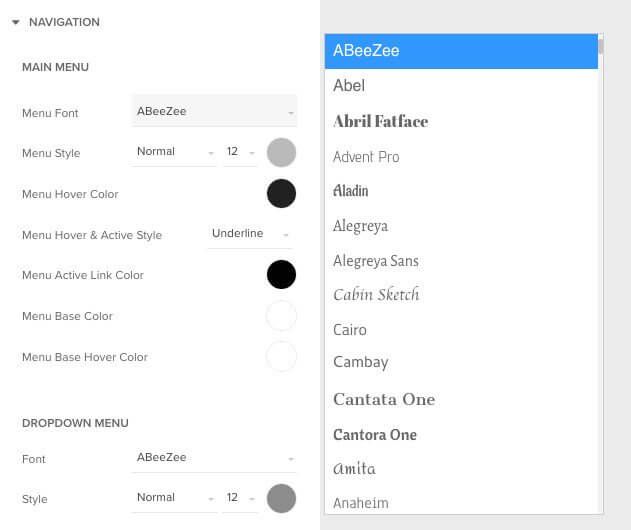Pick Cantata One from the list

pos(384,399)
